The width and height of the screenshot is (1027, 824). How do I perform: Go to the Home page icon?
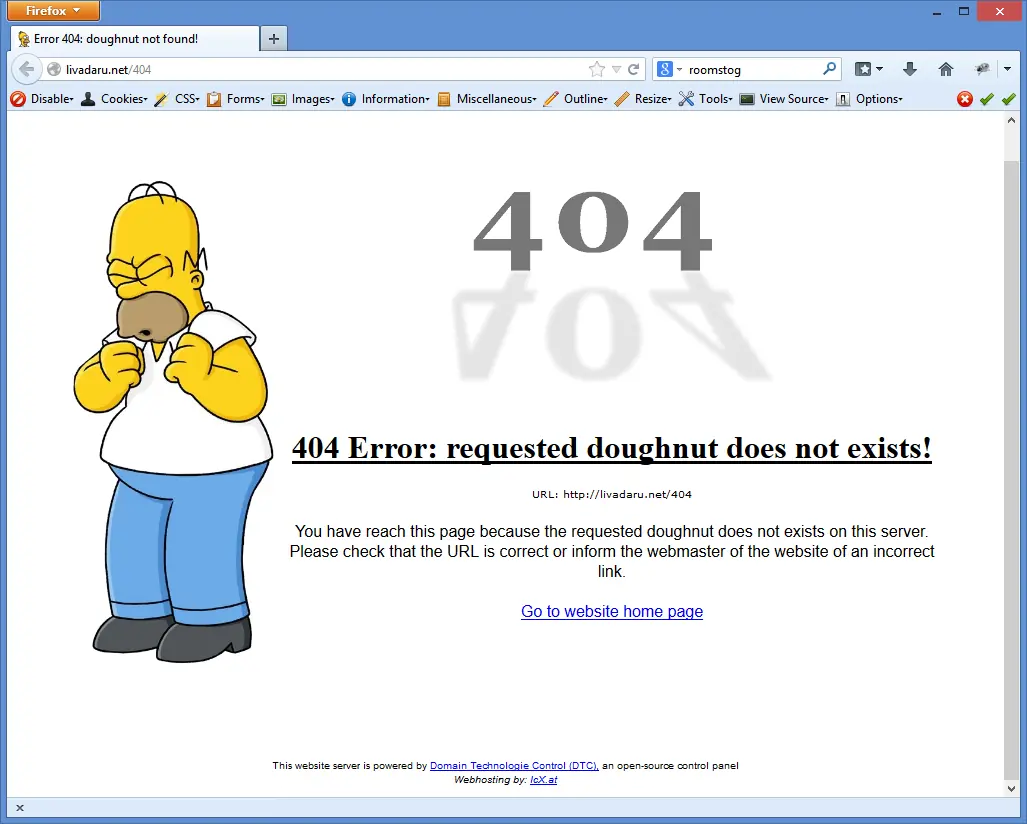(946, 69)
